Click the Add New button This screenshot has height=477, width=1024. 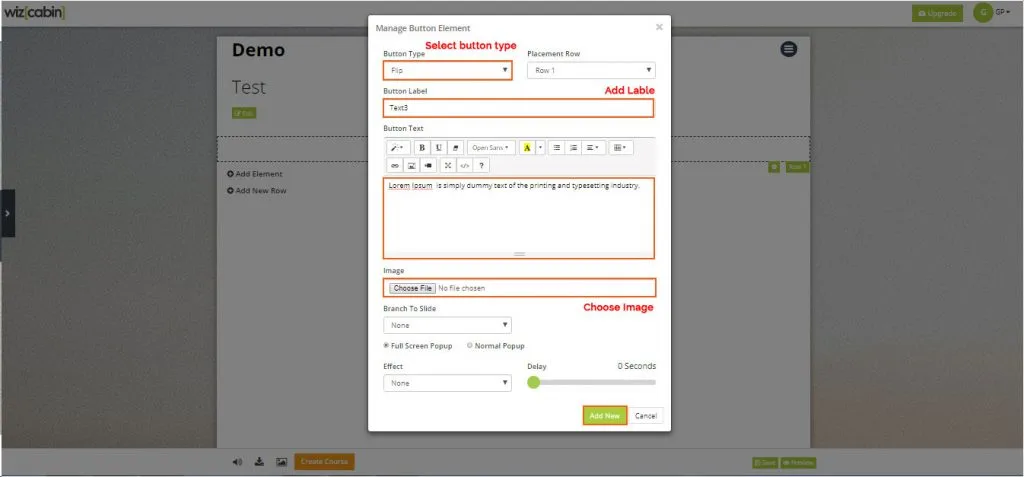(x=605, y=416)
